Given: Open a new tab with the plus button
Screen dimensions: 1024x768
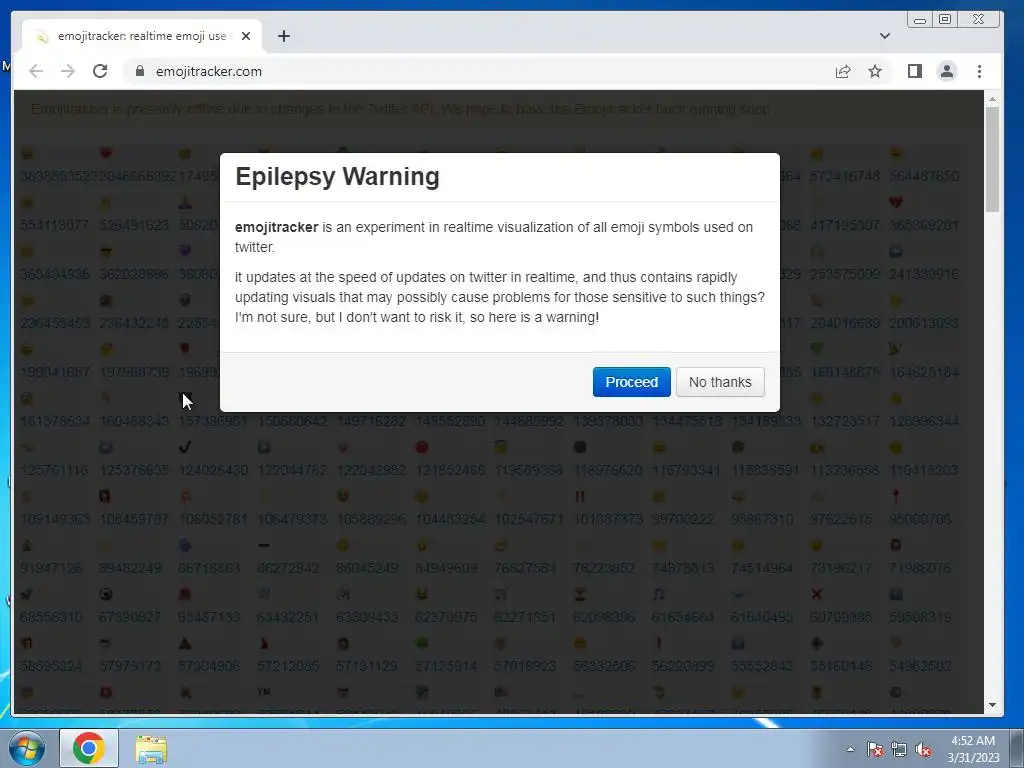Looking at the screenshot, I should 283,36.
